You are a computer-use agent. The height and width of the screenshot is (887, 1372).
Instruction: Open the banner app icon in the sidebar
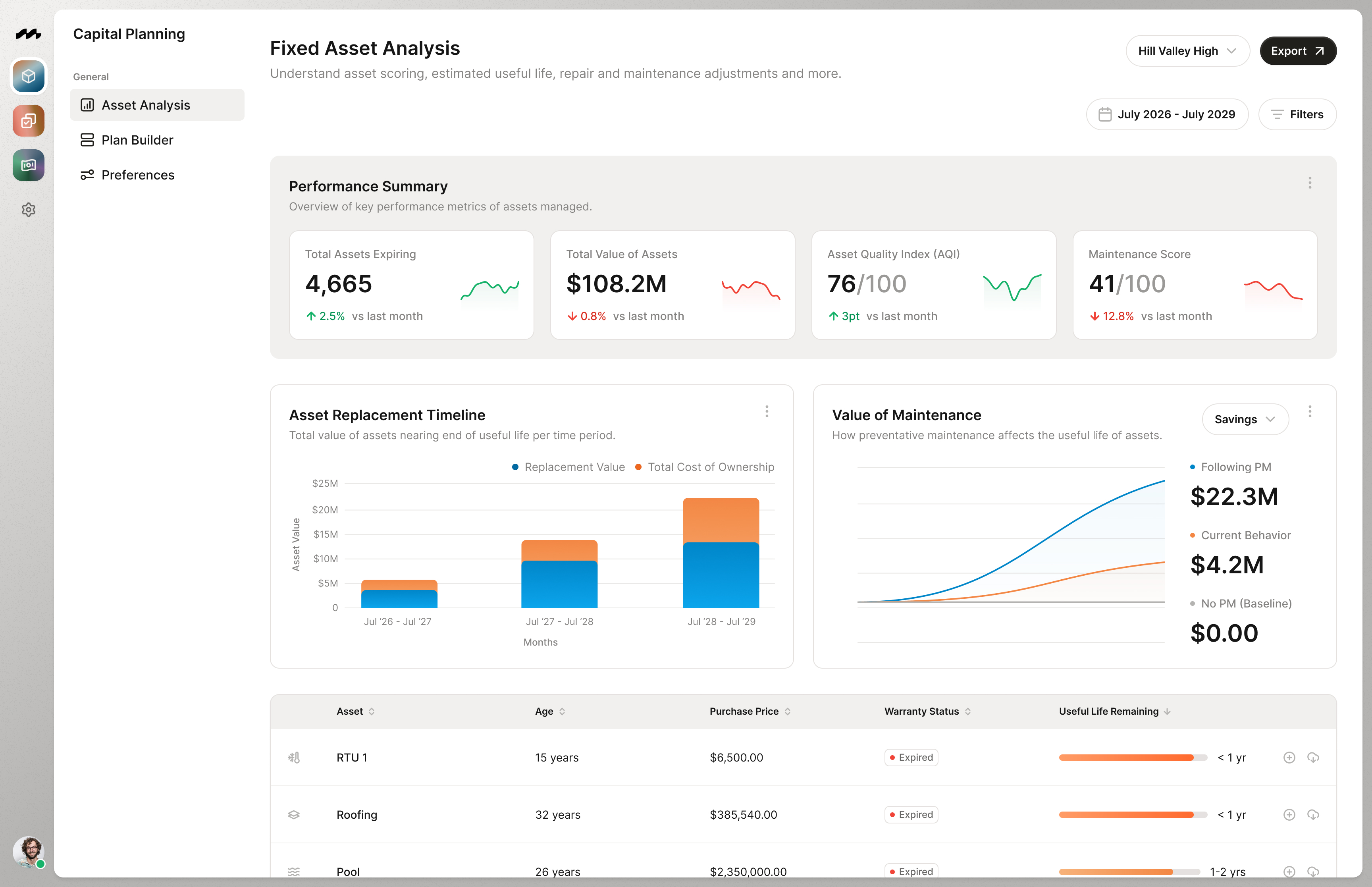click(28, 165)
